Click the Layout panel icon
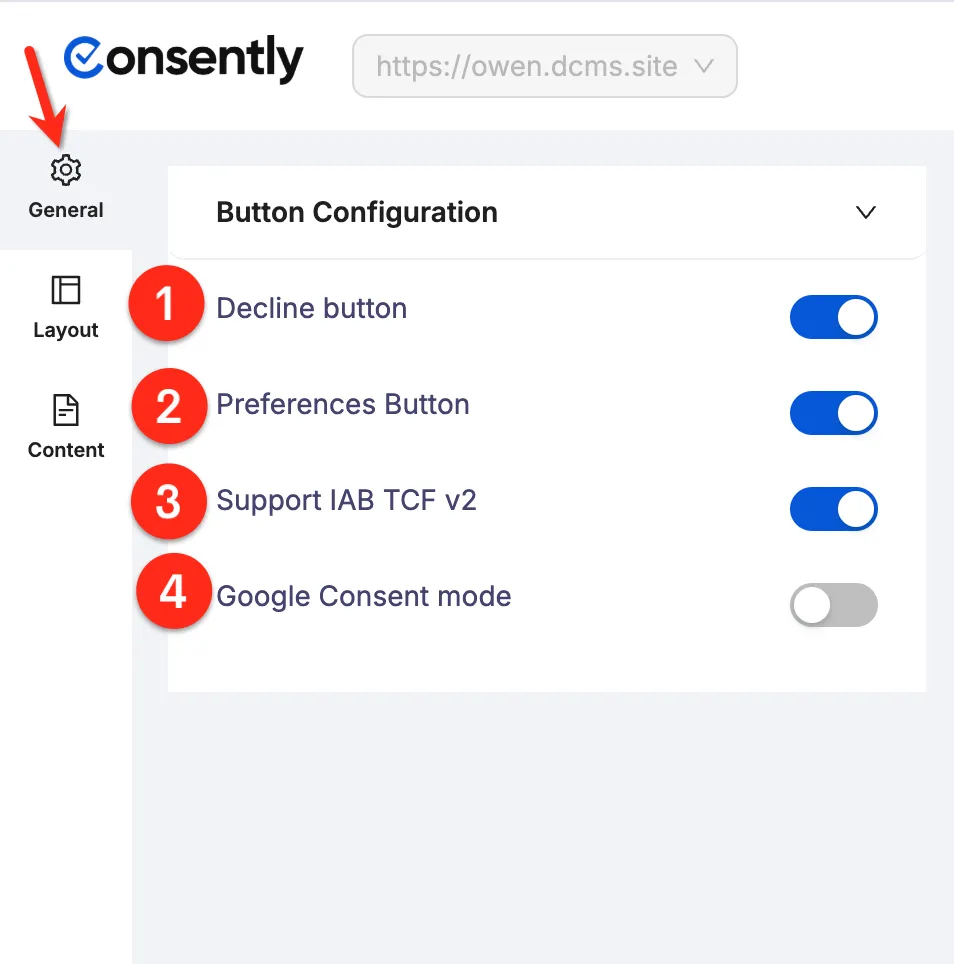The width and height of the screenshot is (954, 964). click(x=66, y=290)
